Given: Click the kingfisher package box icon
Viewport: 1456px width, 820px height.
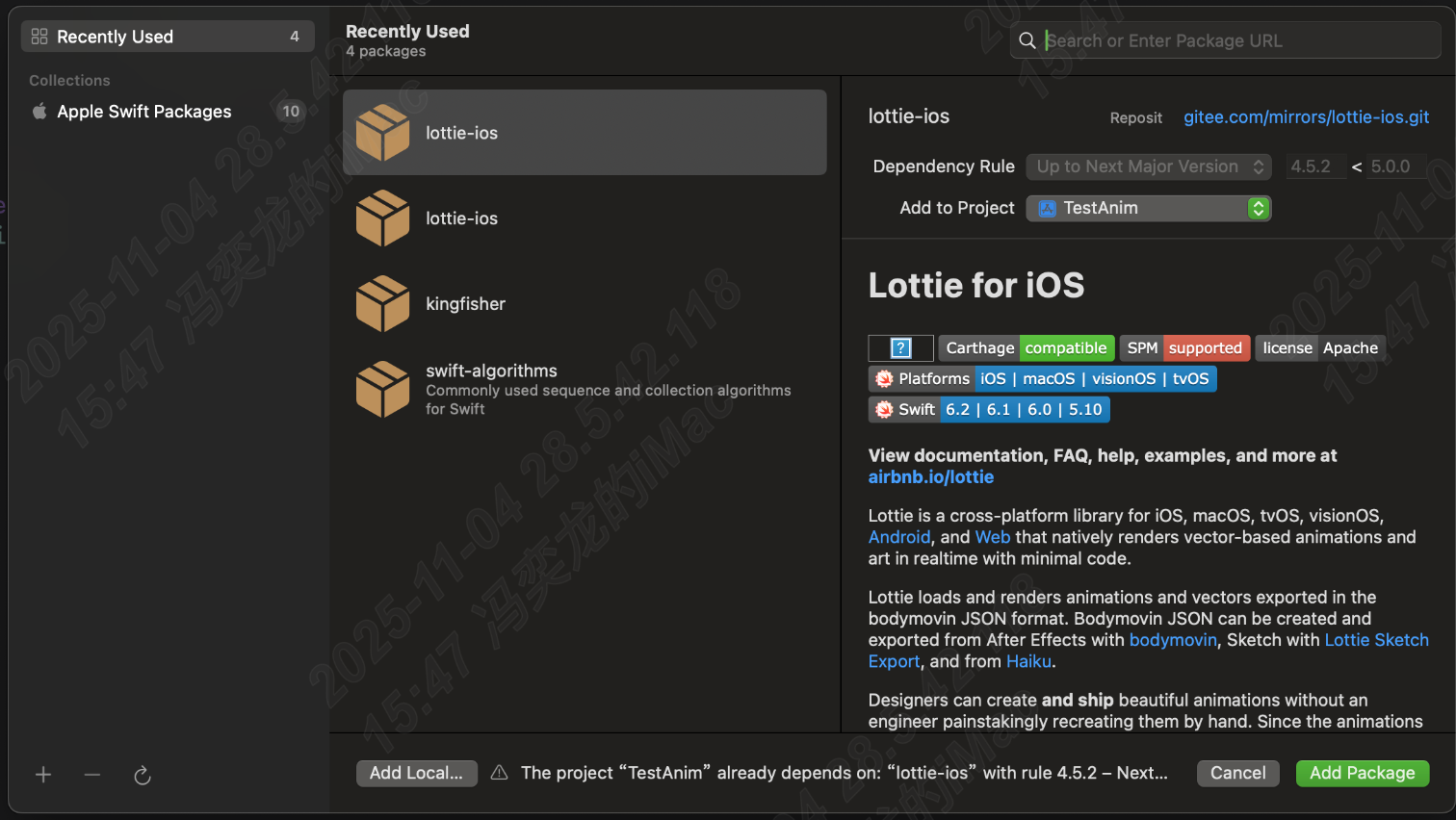Looking at the screenshot, I should tap(383, 304).
